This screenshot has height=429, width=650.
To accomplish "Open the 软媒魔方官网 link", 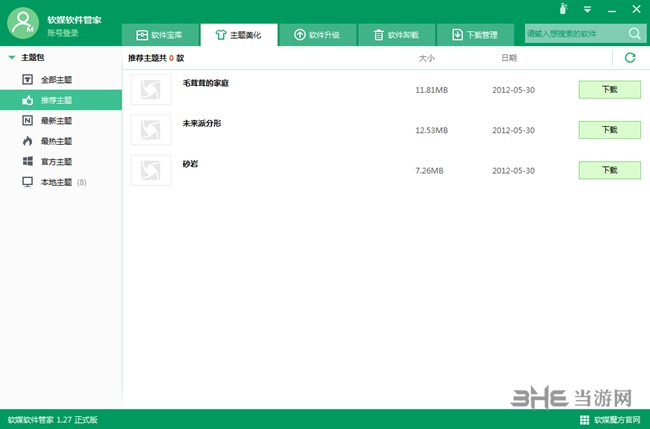I will coord(617,420).
